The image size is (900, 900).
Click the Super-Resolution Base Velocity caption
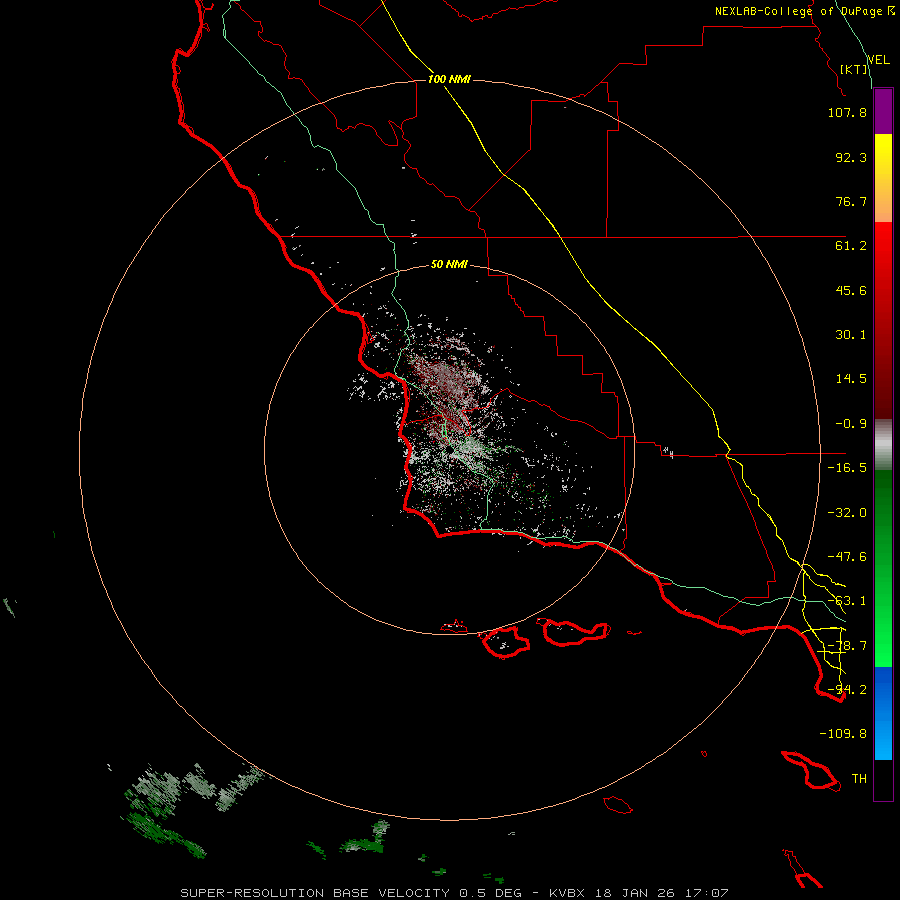tap(454, 893)
